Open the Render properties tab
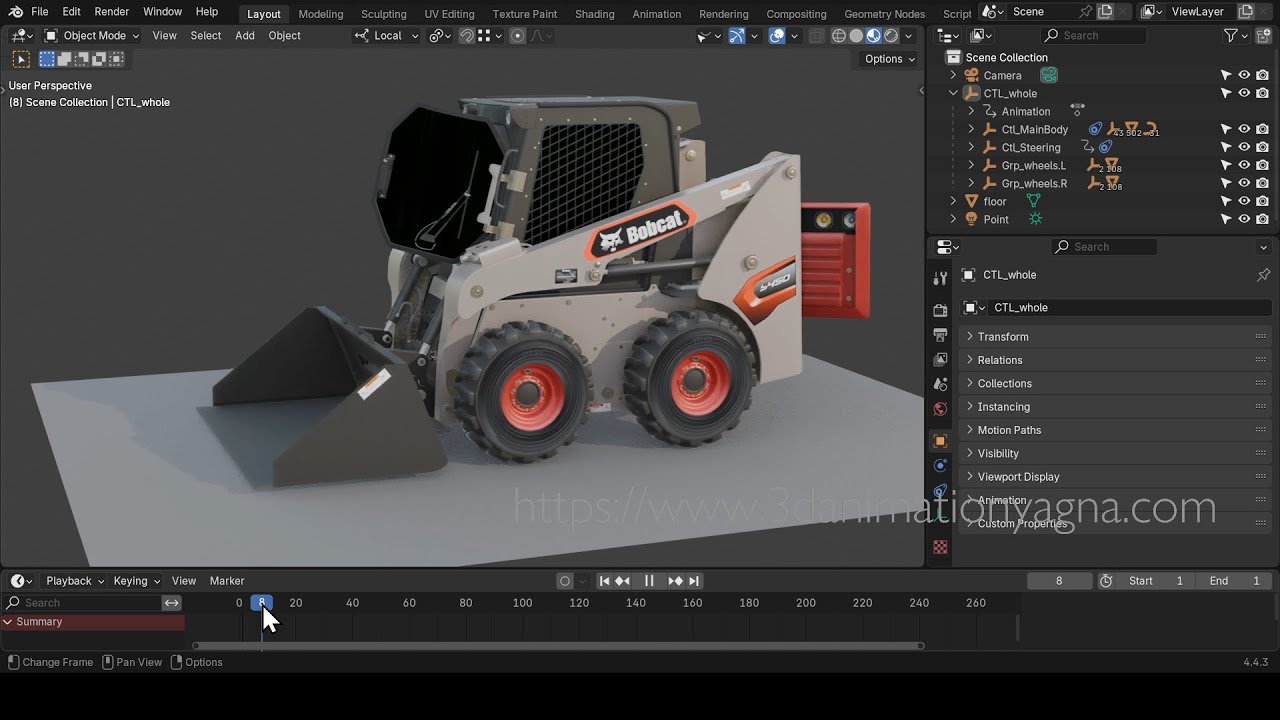Screen dimensions: 1280x720 point(940,311)
